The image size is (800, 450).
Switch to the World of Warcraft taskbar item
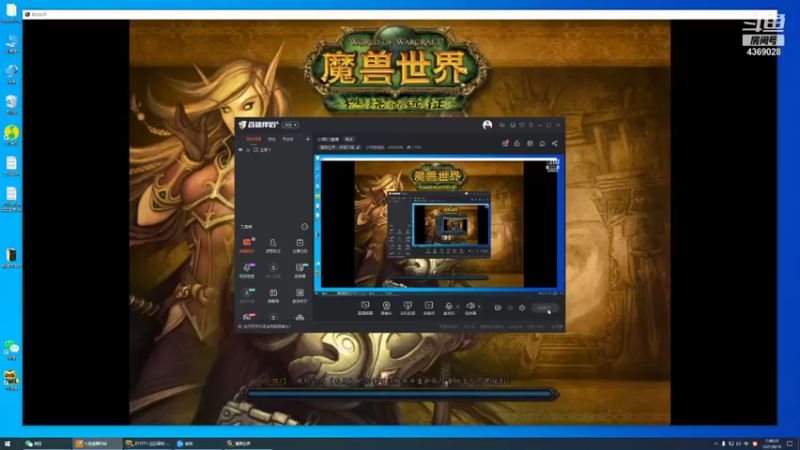point(248,444)
